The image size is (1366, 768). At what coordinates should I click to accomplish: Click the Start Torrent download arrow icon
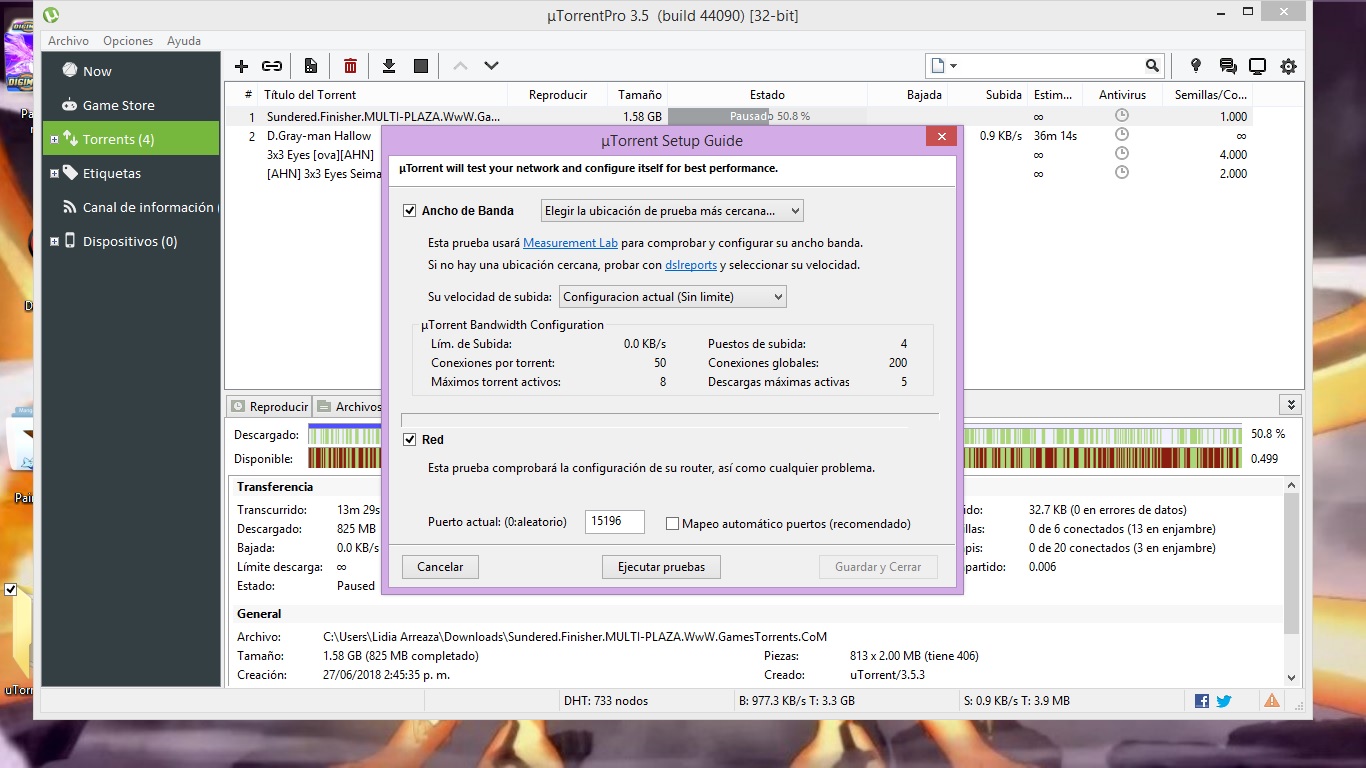point(389,66)
